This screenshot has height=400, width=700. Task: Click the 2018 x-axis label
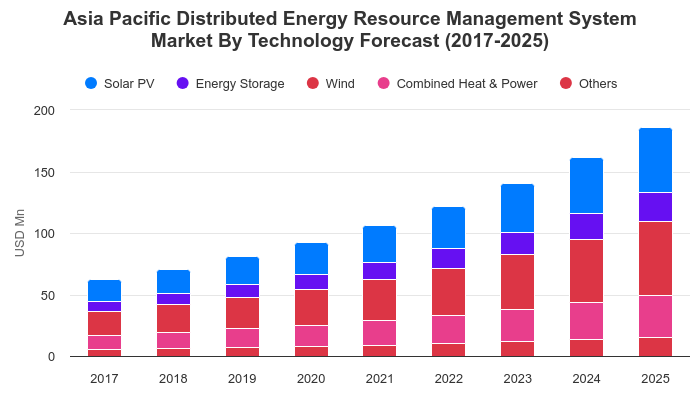pyautogui.click(x=173, y=379)
